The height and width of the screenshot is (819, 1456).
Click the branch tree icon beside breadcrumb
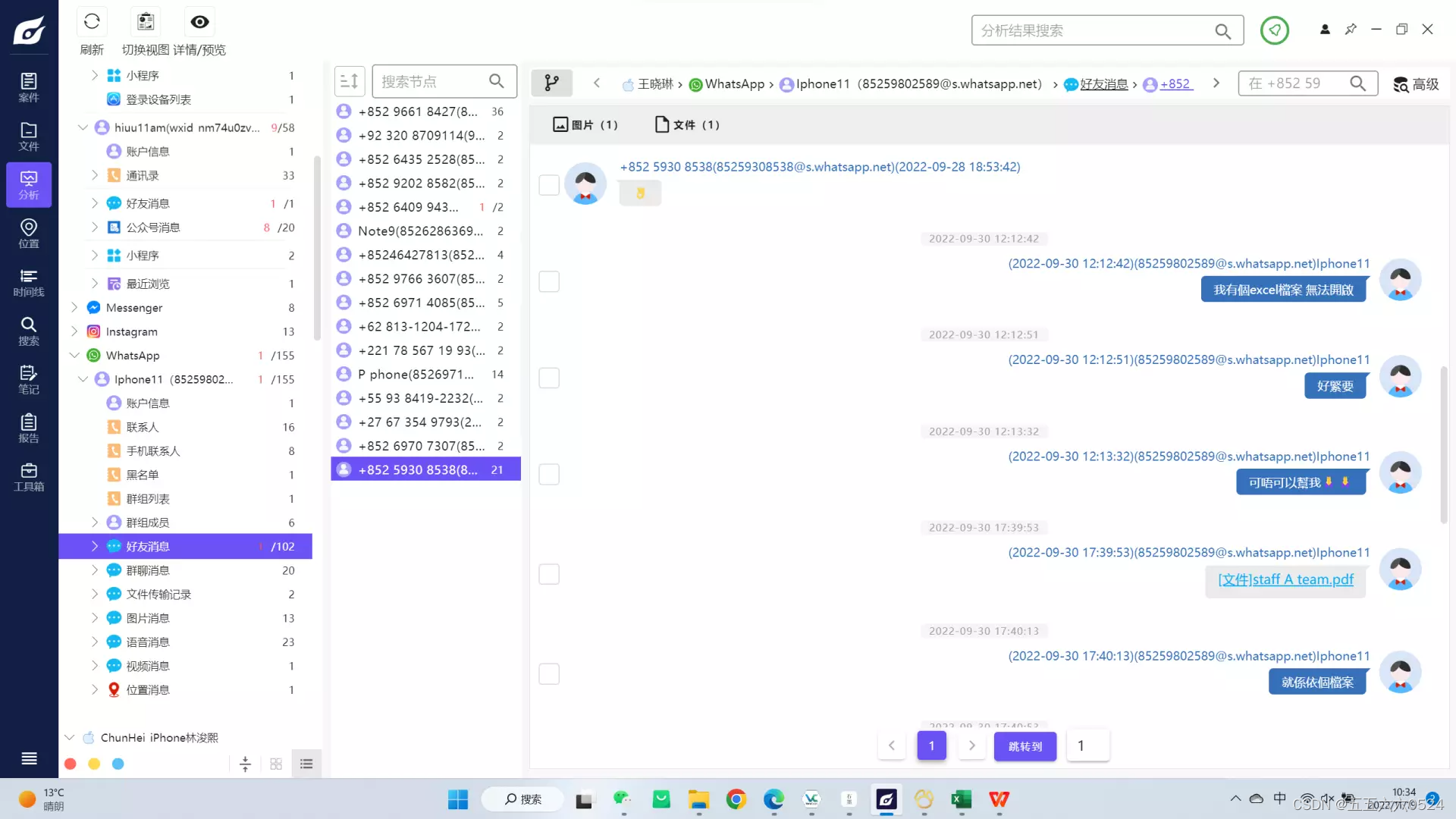(551, 83)
